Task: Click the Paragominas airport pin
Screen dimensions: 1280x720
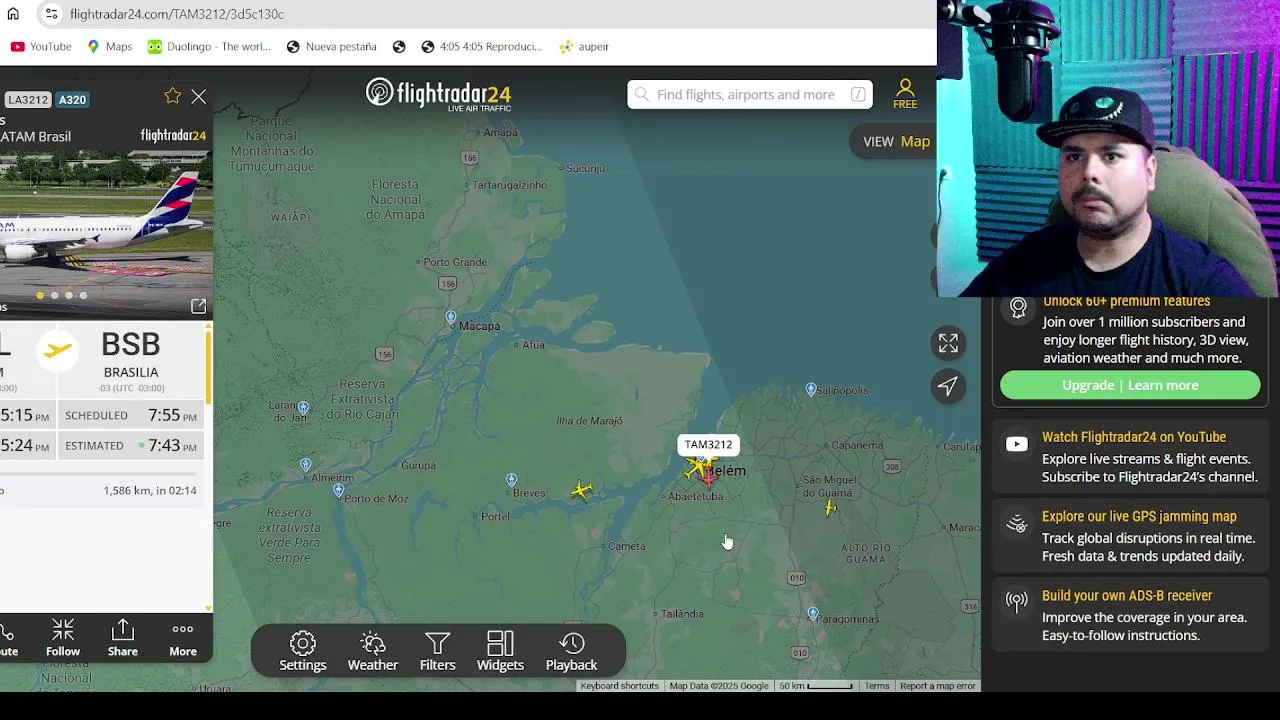Action: 813,614
